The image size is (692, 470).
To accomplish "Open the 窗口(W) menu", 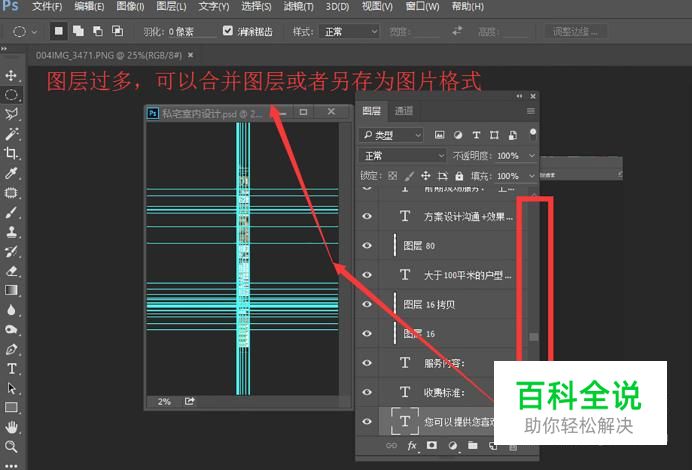I will tap(422, 7).
